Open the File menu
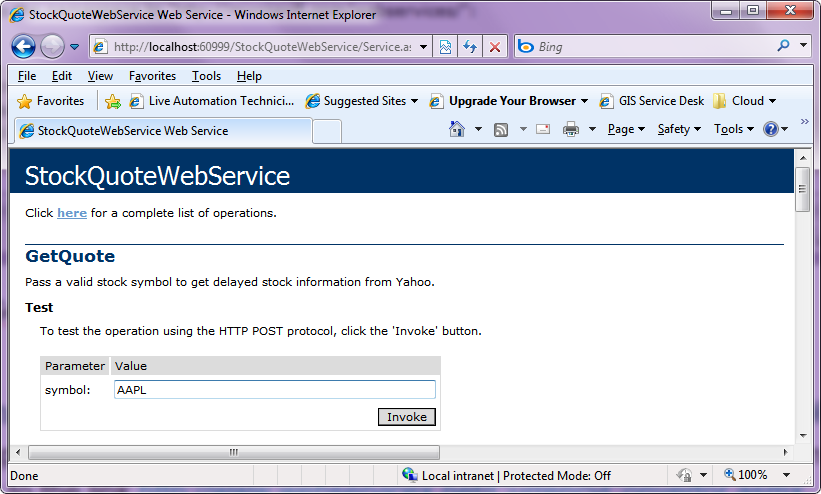The image size is (821, 494). [x=27, y=76]
